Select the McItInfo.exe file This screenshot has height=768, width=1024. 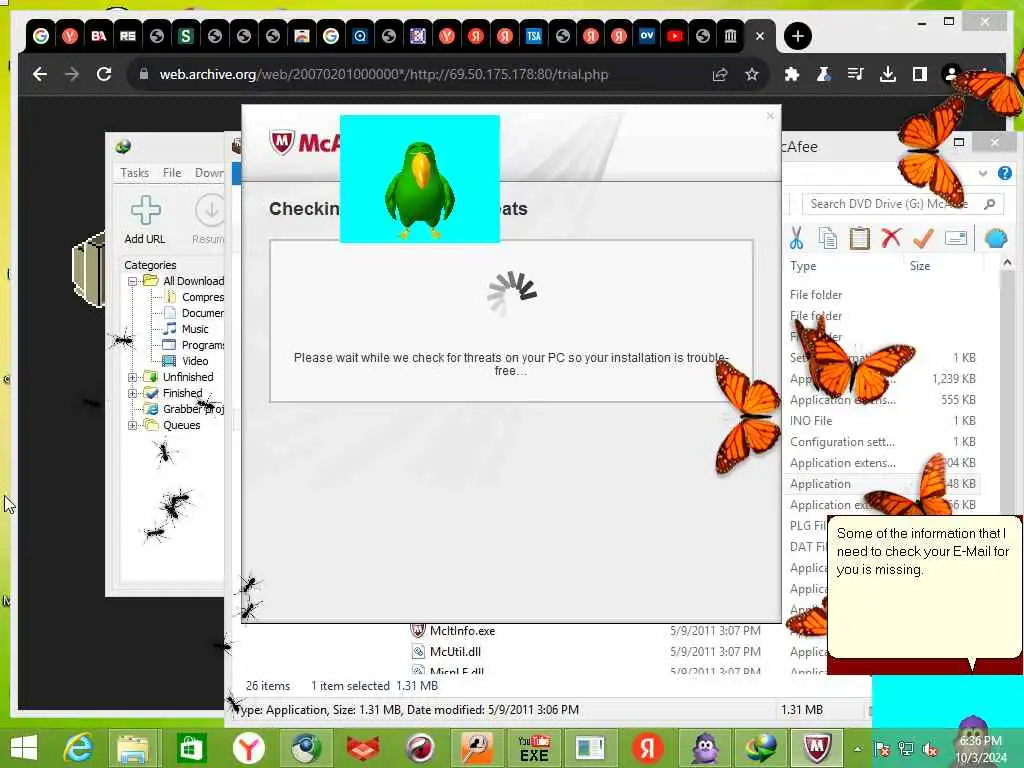[x=462, y=631]
